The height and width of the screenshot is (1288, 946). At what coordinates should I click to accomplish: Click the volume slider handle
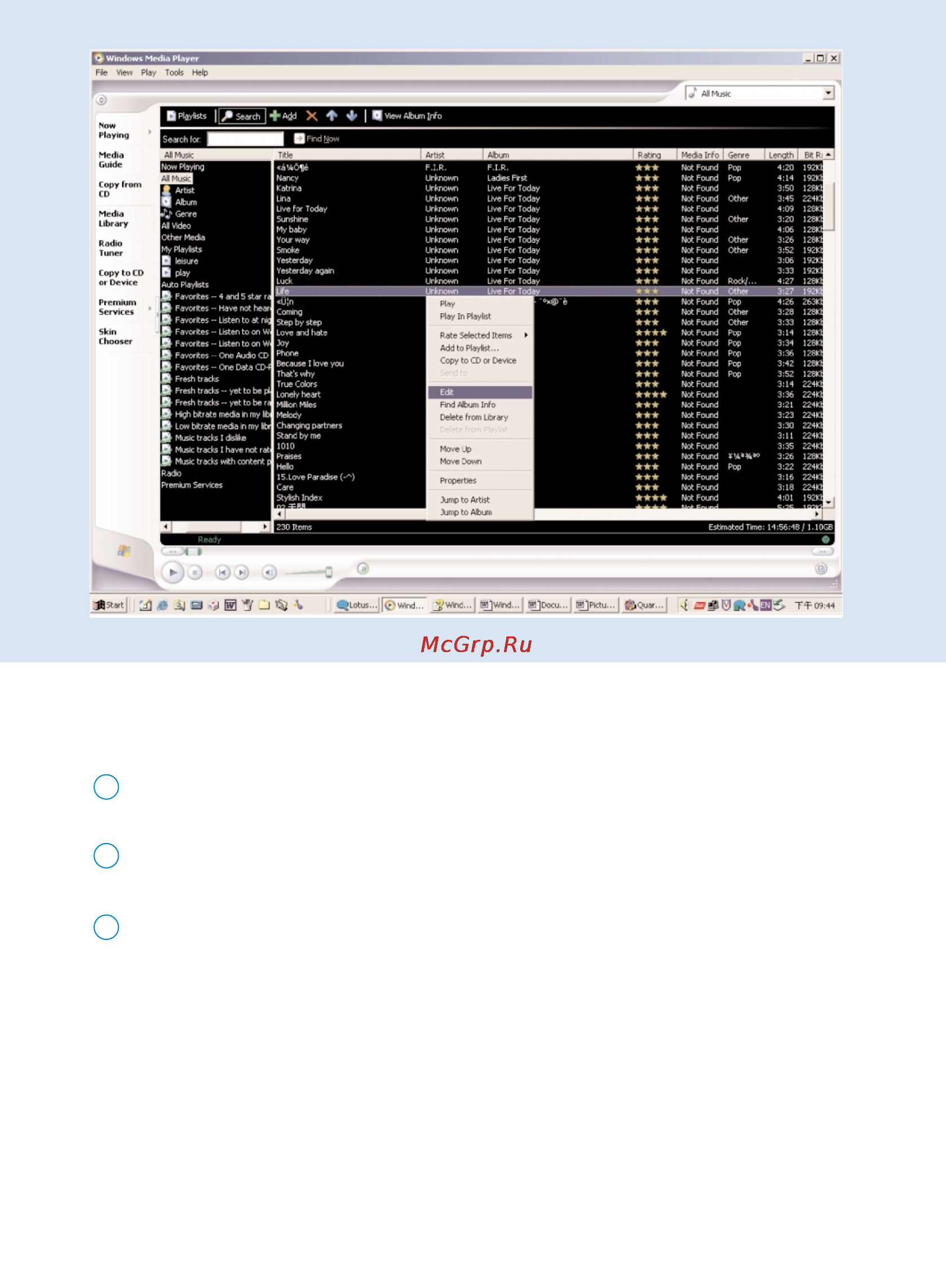click(x=329, y=572)
